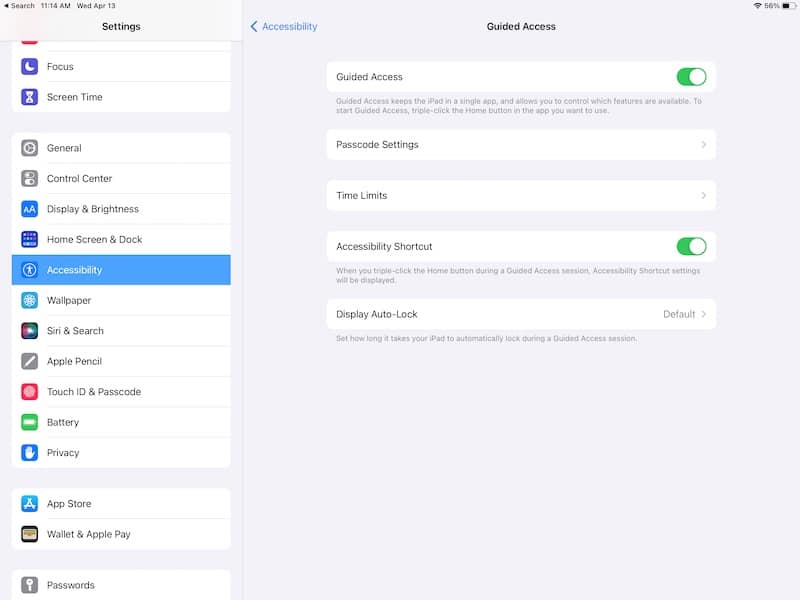Open the Siri & Search icon

tap(30, 331)
